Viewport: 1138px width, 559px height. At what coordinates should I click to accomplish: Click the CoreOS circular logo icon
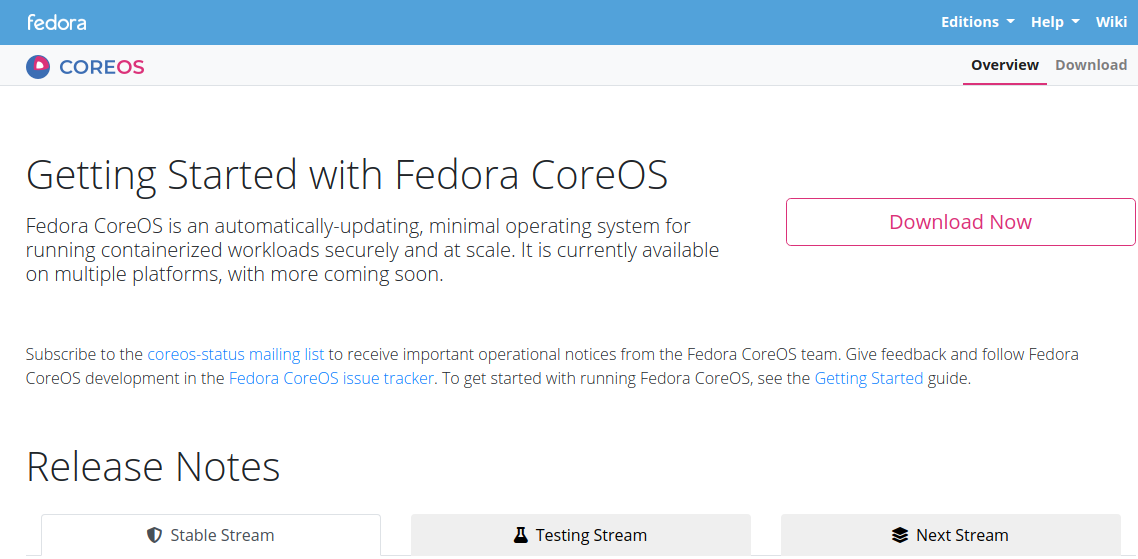pos(38,67)
